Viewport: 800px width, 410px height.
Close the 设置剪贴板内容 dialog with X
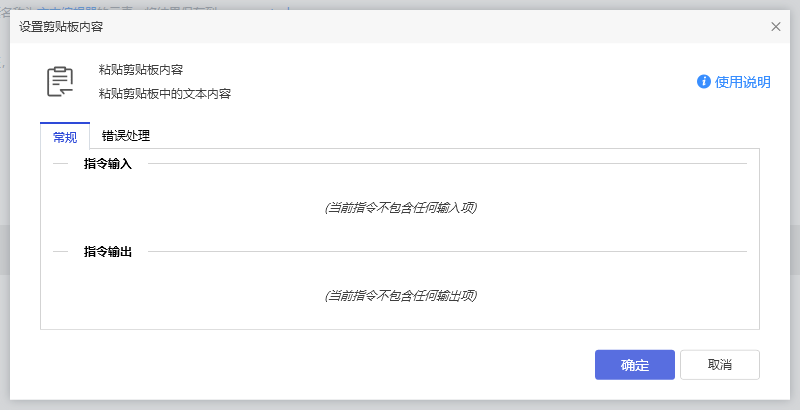776,26
